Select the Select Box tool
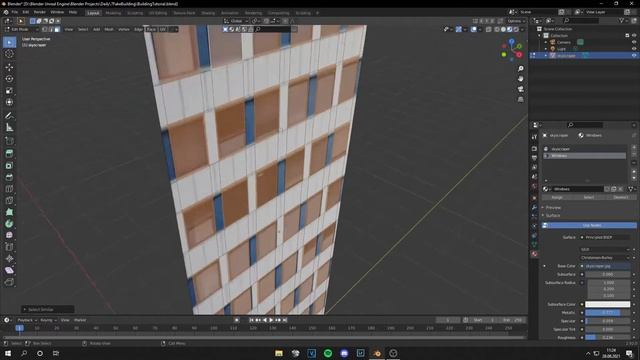 [9, 42]
